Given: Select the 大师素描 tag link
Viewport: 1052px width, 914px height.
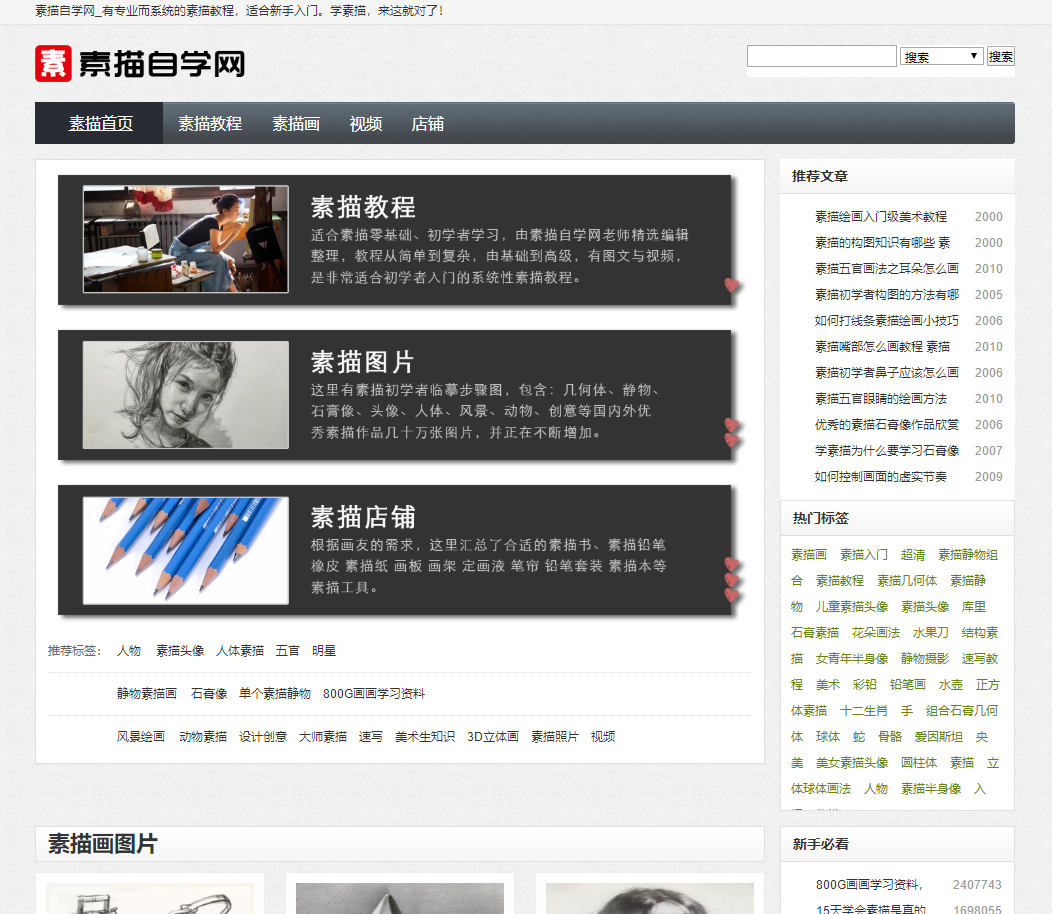Looking at the screenshot, I should click(323, 736).
